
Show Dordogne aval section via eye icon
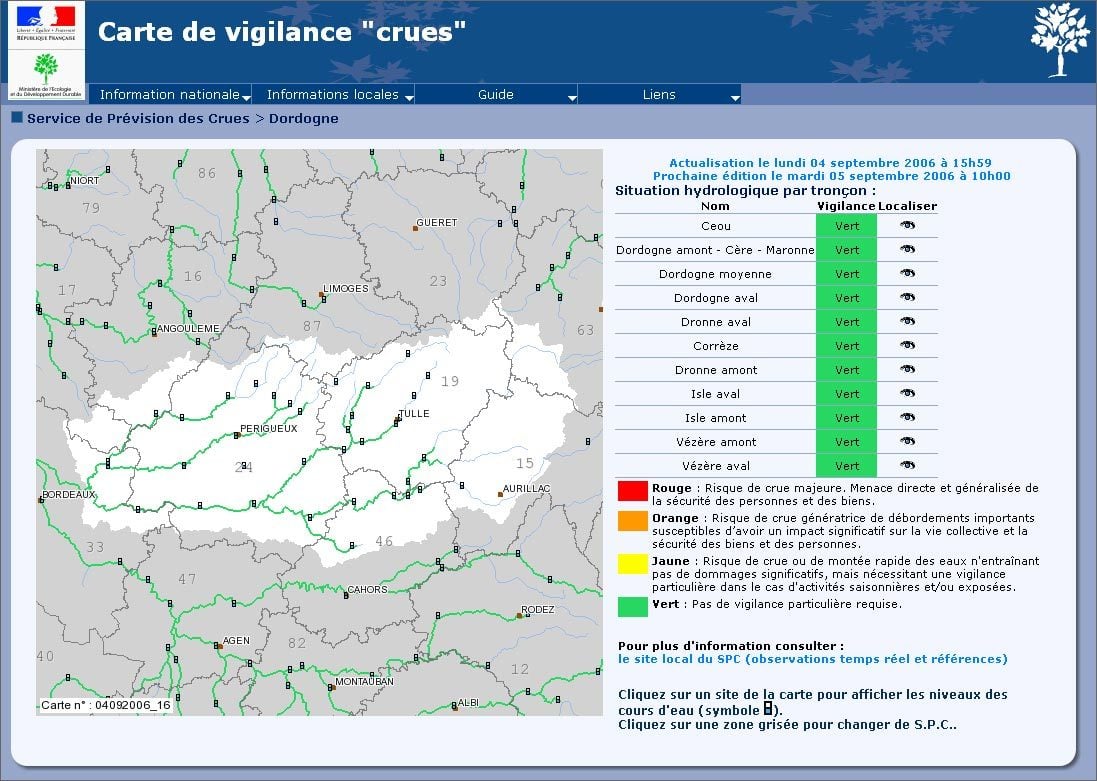pyautogui.click(x=907, y=297)
